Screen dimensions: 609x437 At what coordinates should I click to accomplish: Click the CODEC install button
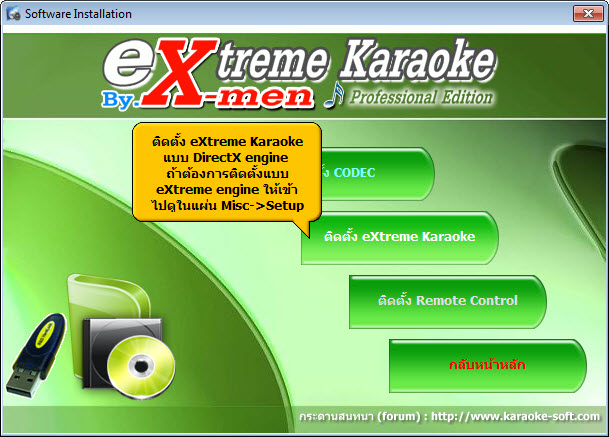377,174
